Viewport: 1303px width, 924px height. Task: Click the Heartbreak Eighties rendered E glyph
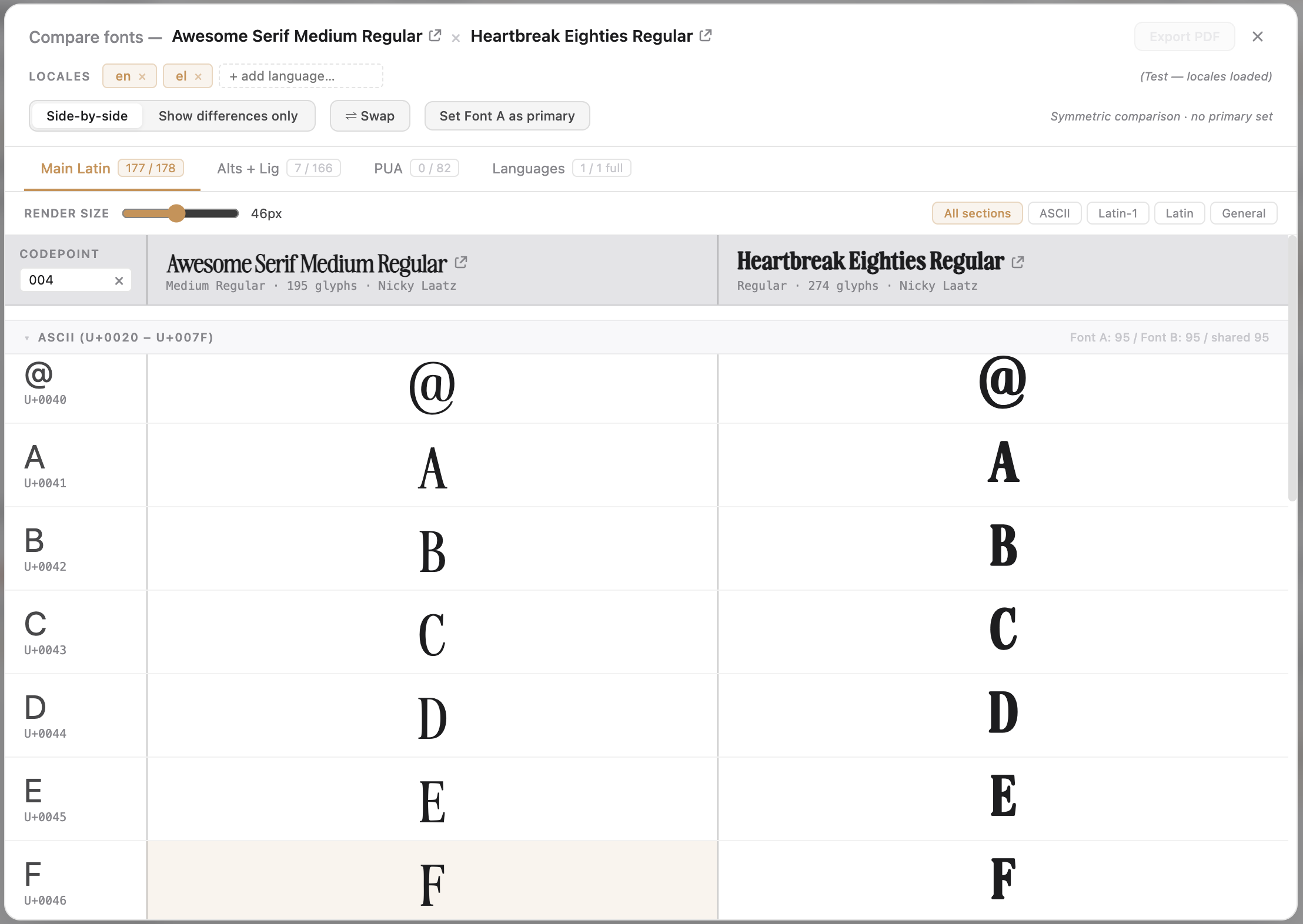[1003, 796]
